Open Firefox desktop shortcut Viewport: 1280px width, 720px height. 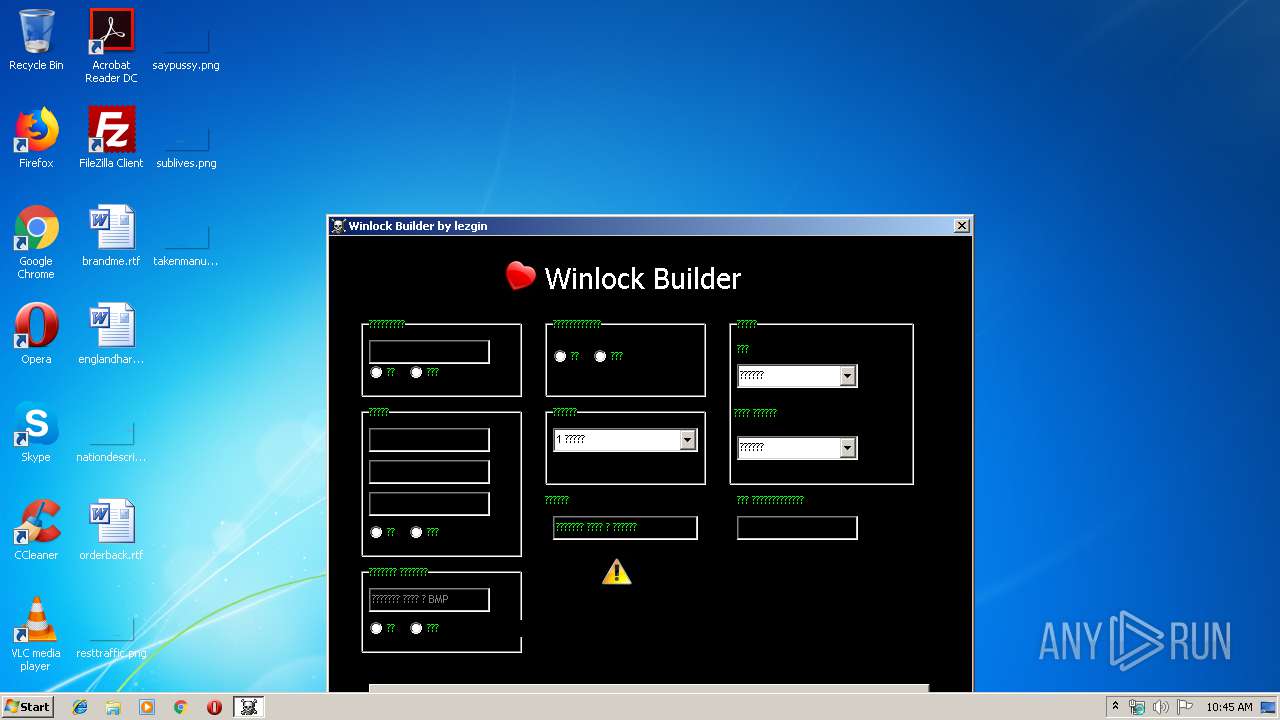(x=36, y=139)
